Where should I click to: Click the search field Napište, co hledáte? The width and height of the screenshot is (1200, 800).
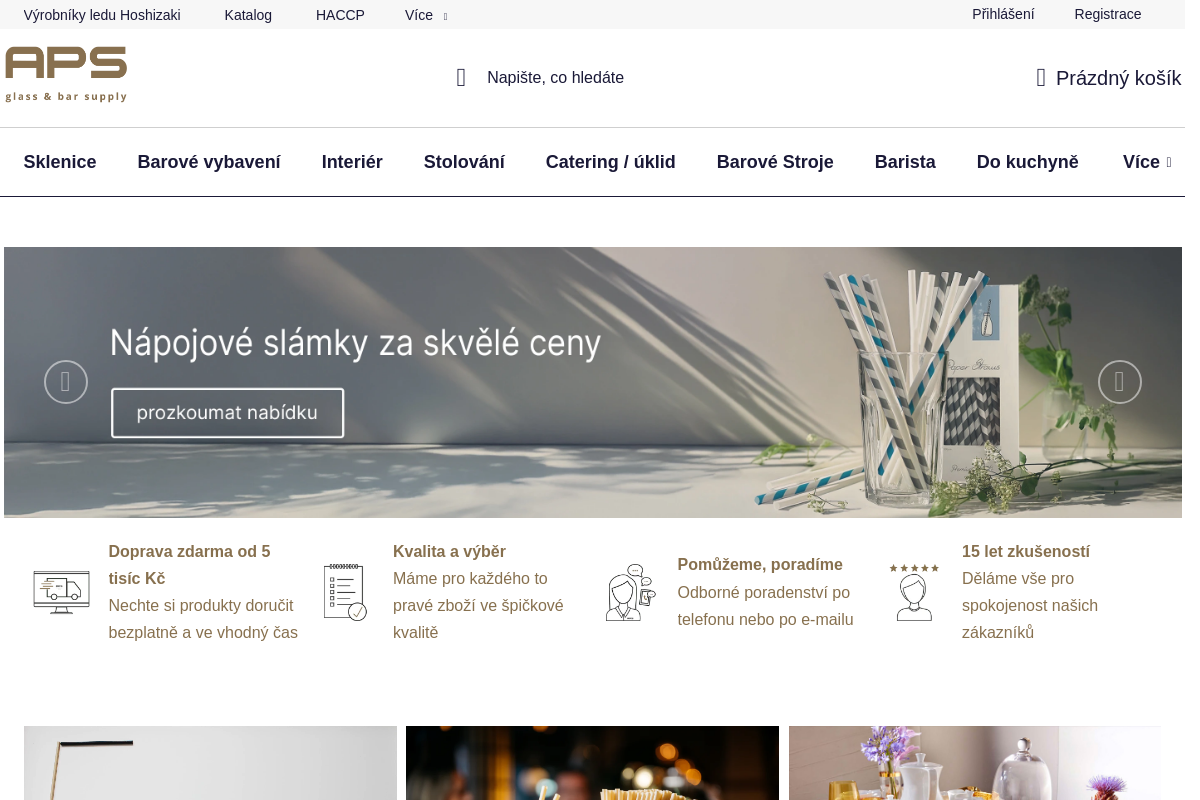click(555, 77)
